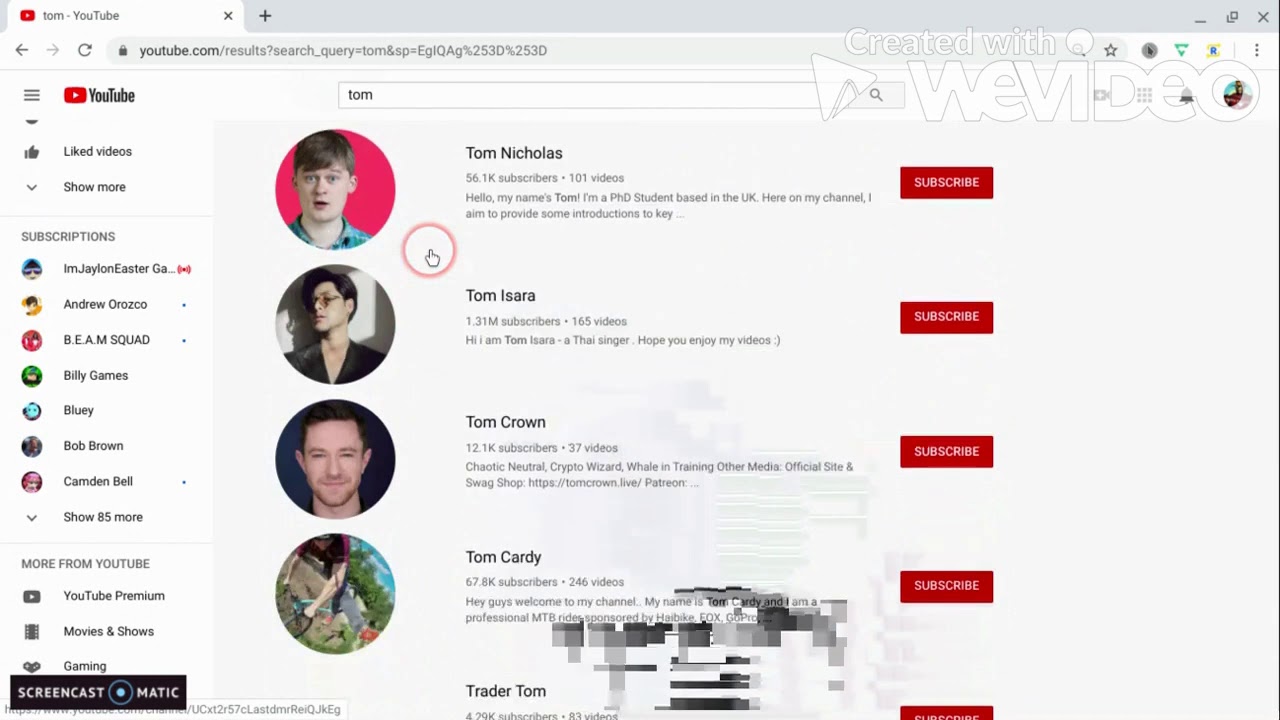Screen dimensions: 1280x720
Task: Click Andrew Orozco channel avatar icon
Action: coord(32,305)
